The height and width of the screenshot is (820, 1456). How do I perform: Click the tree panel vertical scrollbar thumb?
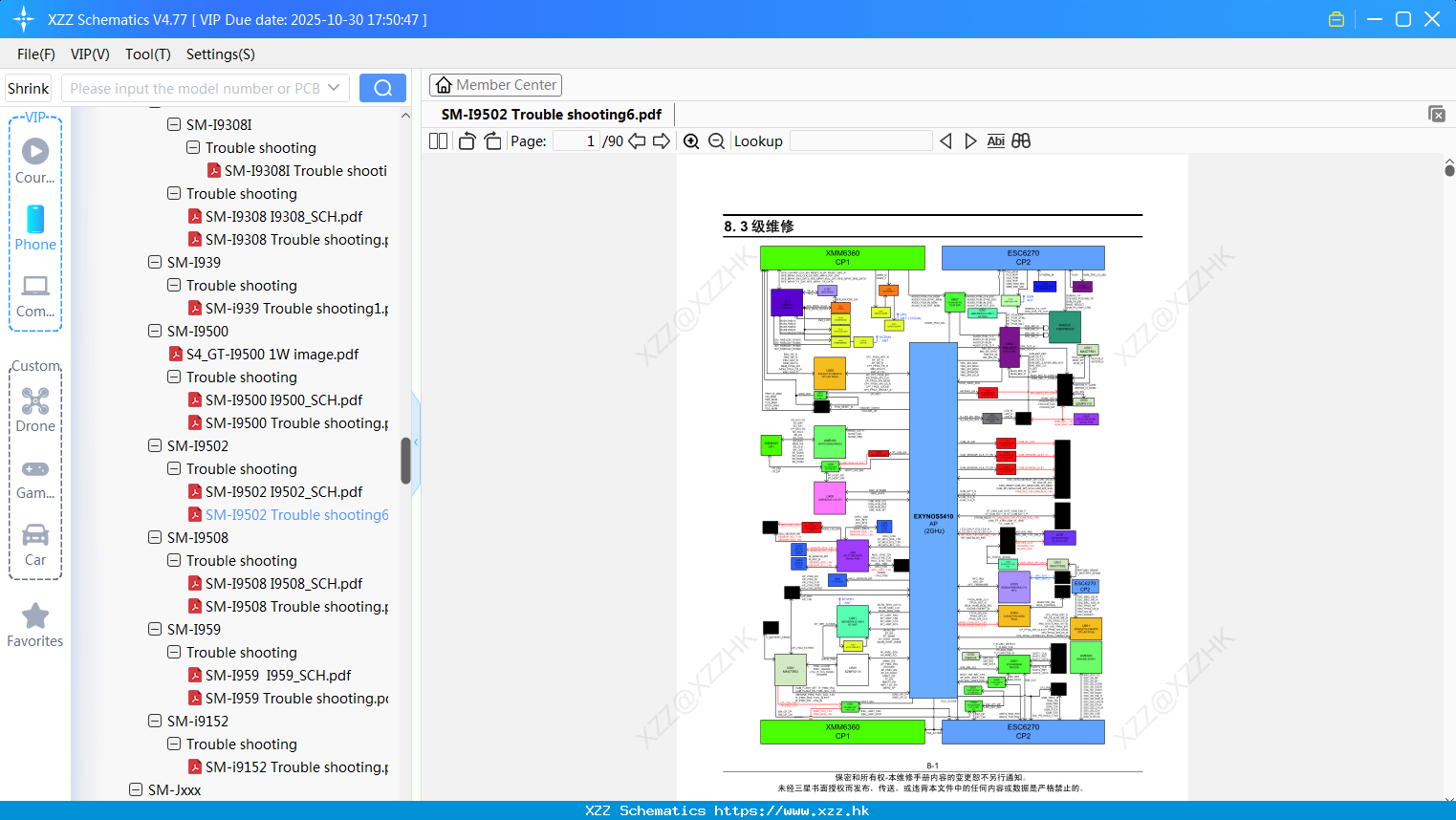(405, 461)
